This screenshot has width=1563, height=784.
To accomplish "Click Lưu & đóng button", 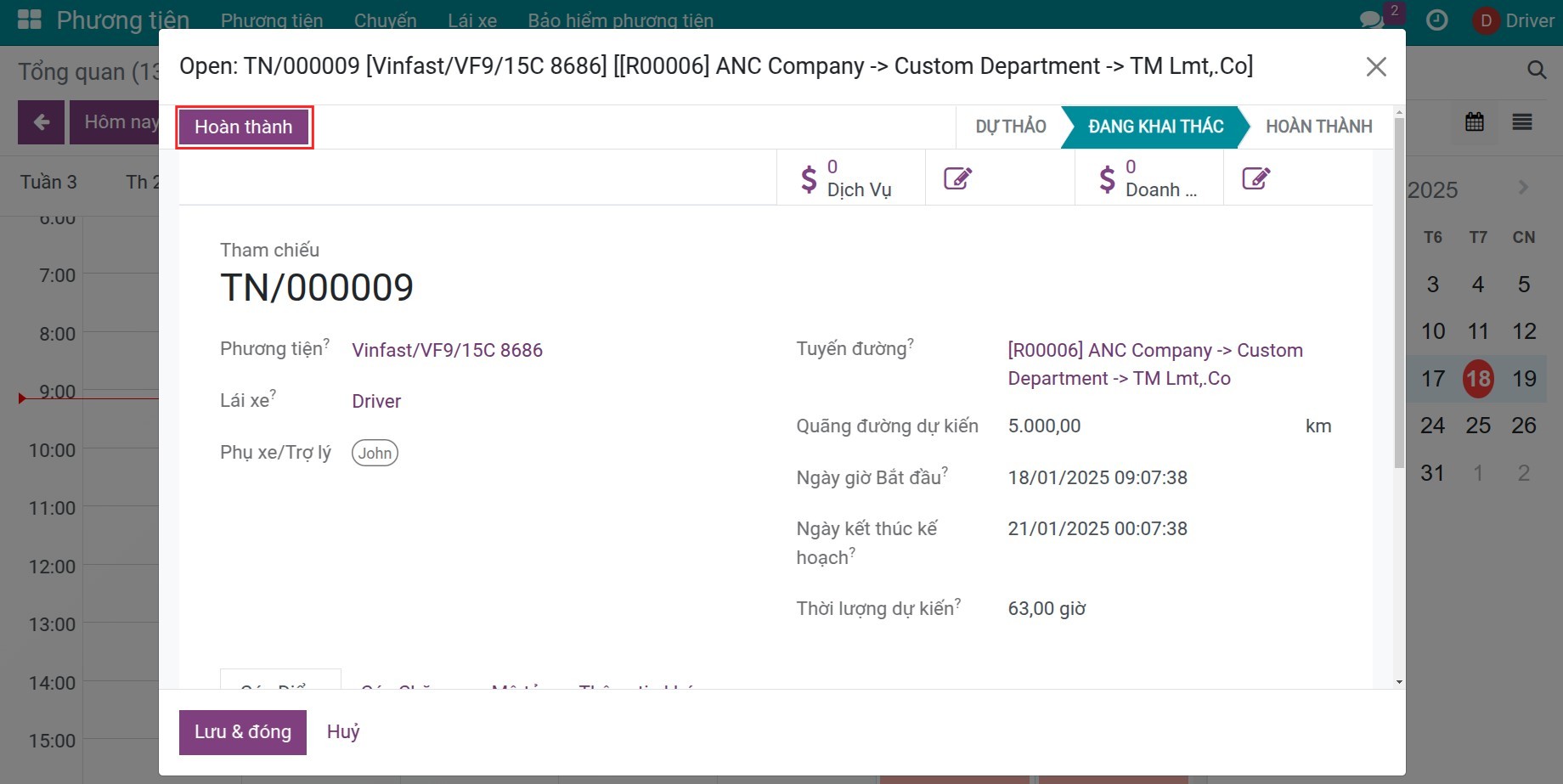I will pos(243,732).
